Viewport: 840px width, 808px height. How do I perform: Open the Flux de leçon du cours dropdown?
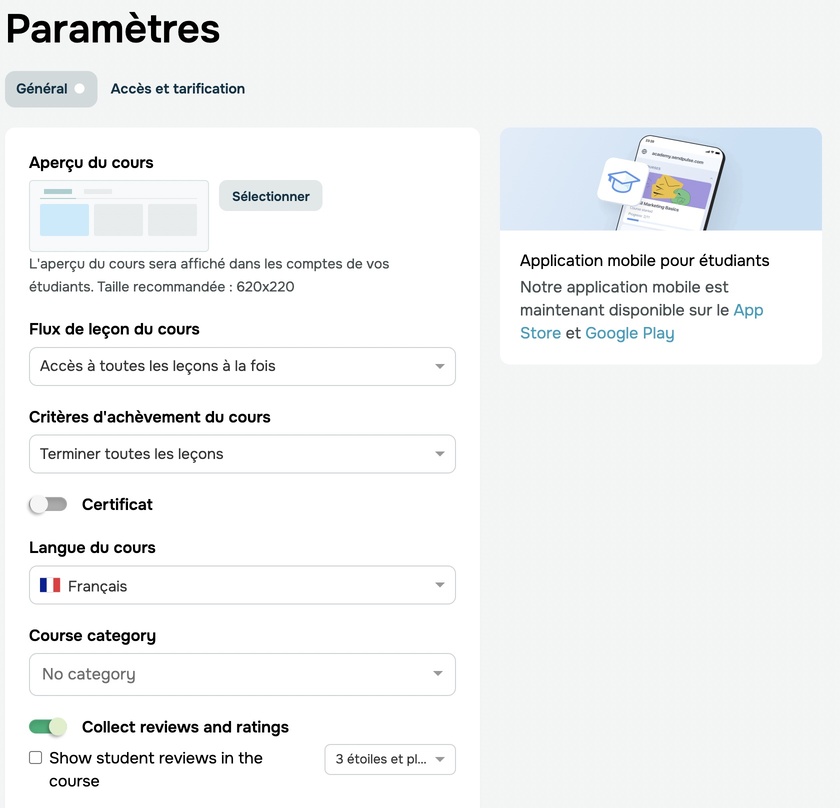(x=242, y=366)
